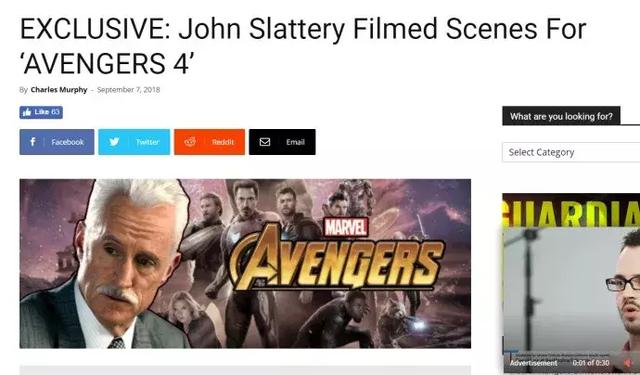640x375 pixels.
Task: Click the advertisement video player
Action: 571,300
